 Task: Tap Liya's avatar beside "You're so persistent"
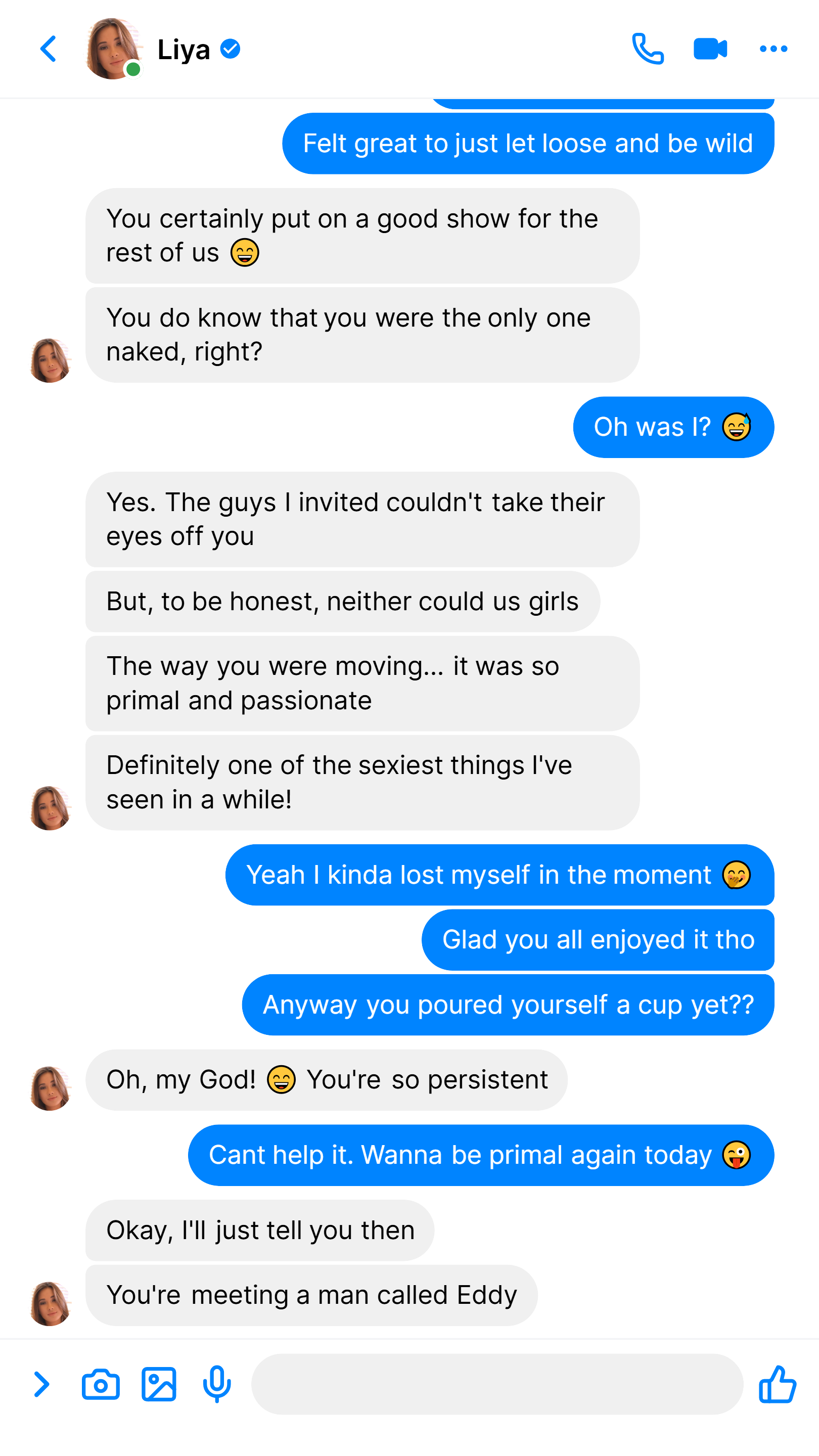(50, 1088)
